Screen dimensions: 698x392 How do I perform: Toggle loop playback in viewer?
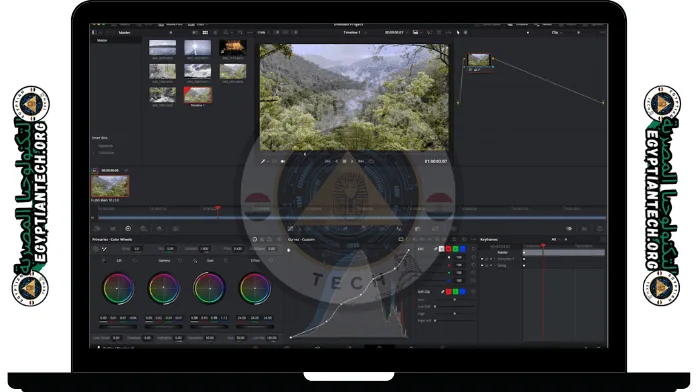[x=371, y=161]
